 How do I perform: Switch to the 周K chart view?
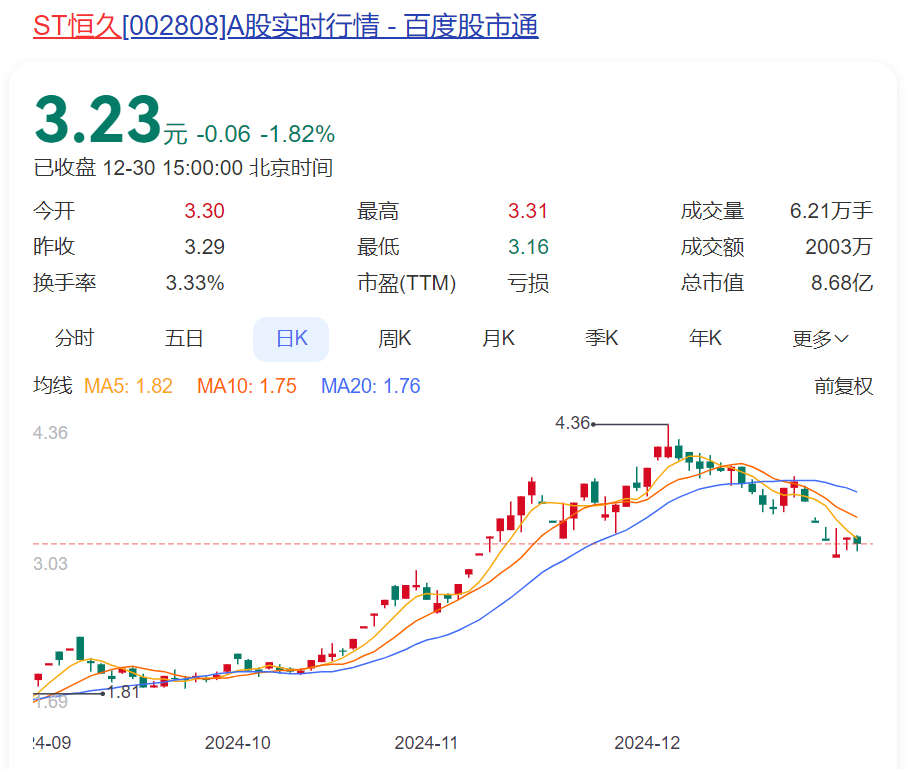[394, 339]
